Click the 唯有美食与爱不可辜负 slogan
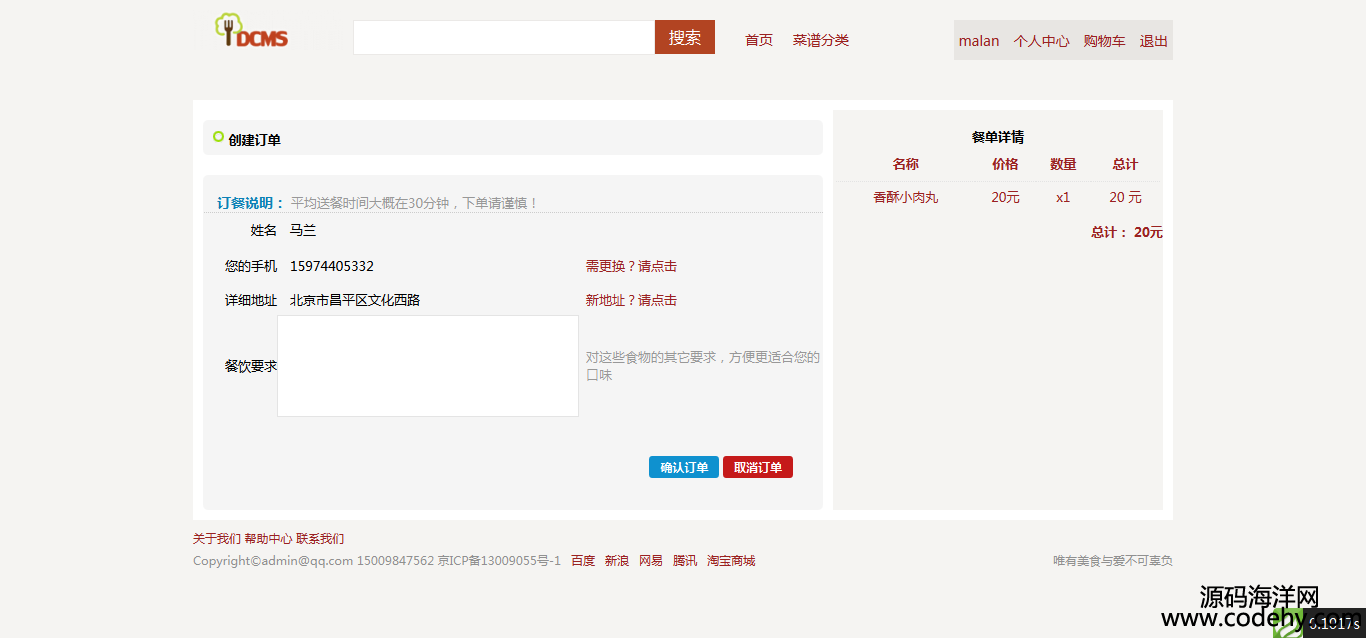 (1113, 561)
